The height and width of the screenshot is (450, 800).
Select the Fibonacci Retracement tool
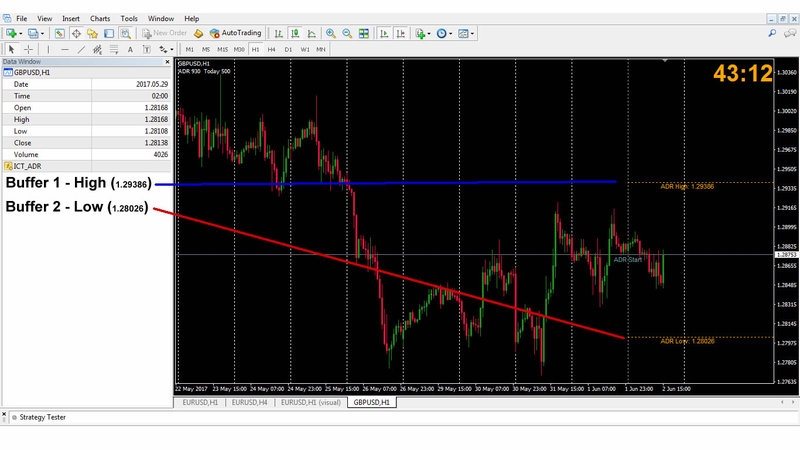coord(114,49)
